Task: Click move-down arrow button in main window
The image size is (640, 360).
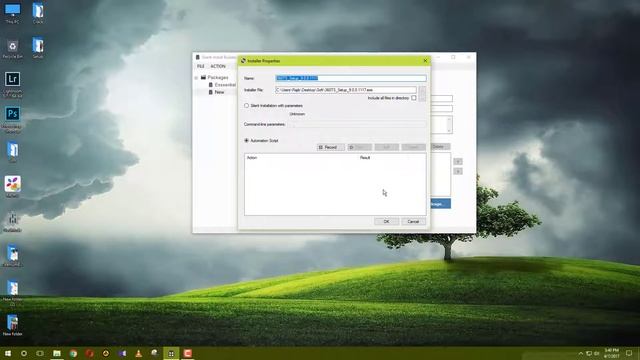Action: (458, 171)
